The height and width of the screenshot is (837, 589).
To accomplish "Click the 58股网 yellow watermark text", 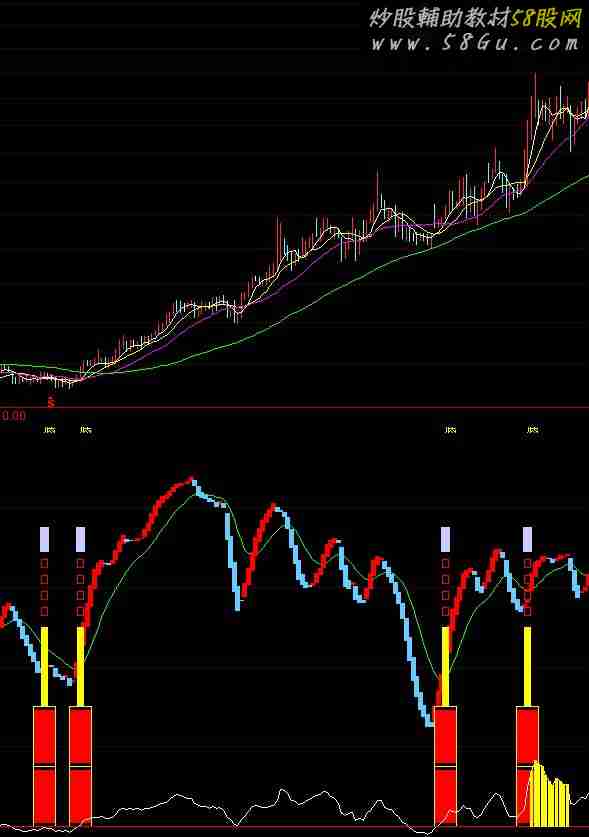I will click(545, 19).
